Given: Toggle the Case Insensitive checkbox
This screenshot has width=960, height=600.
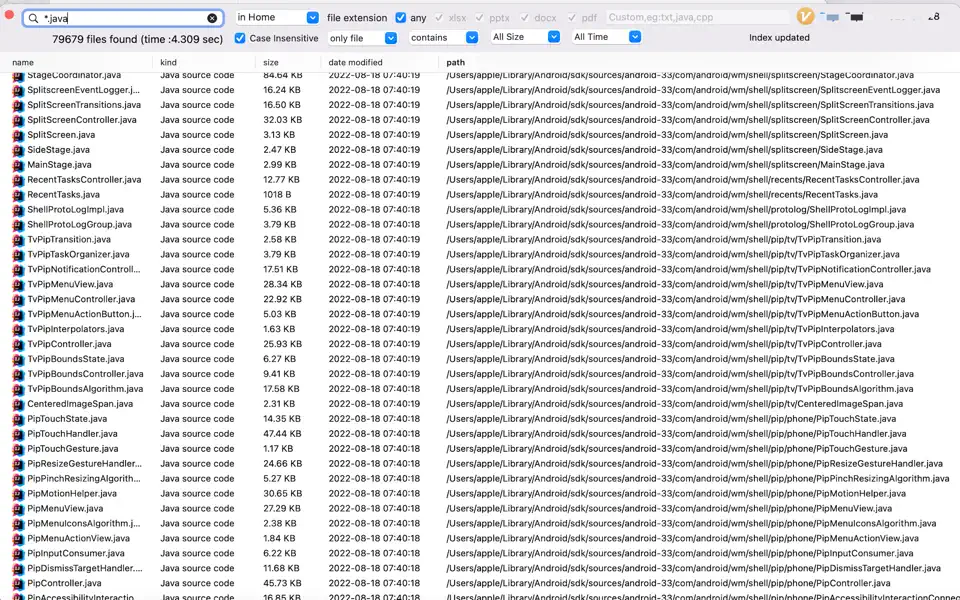Looking at the screenshot, I should pyautogui.click(x=240, y=38).
